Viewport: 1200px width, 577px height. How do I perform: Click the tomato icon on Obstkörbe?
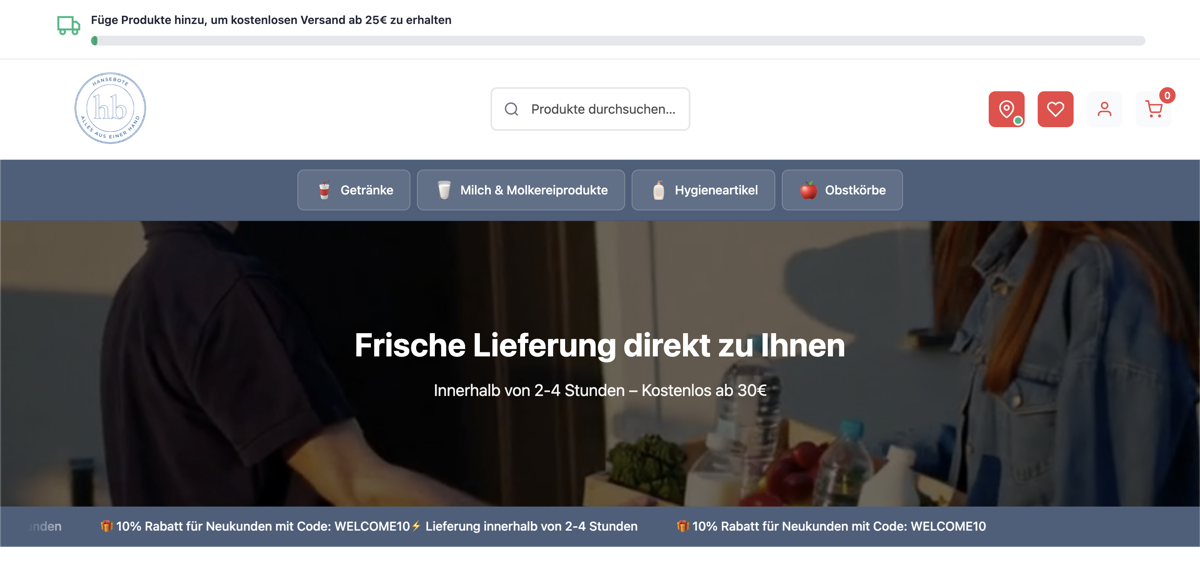(808, 190)
